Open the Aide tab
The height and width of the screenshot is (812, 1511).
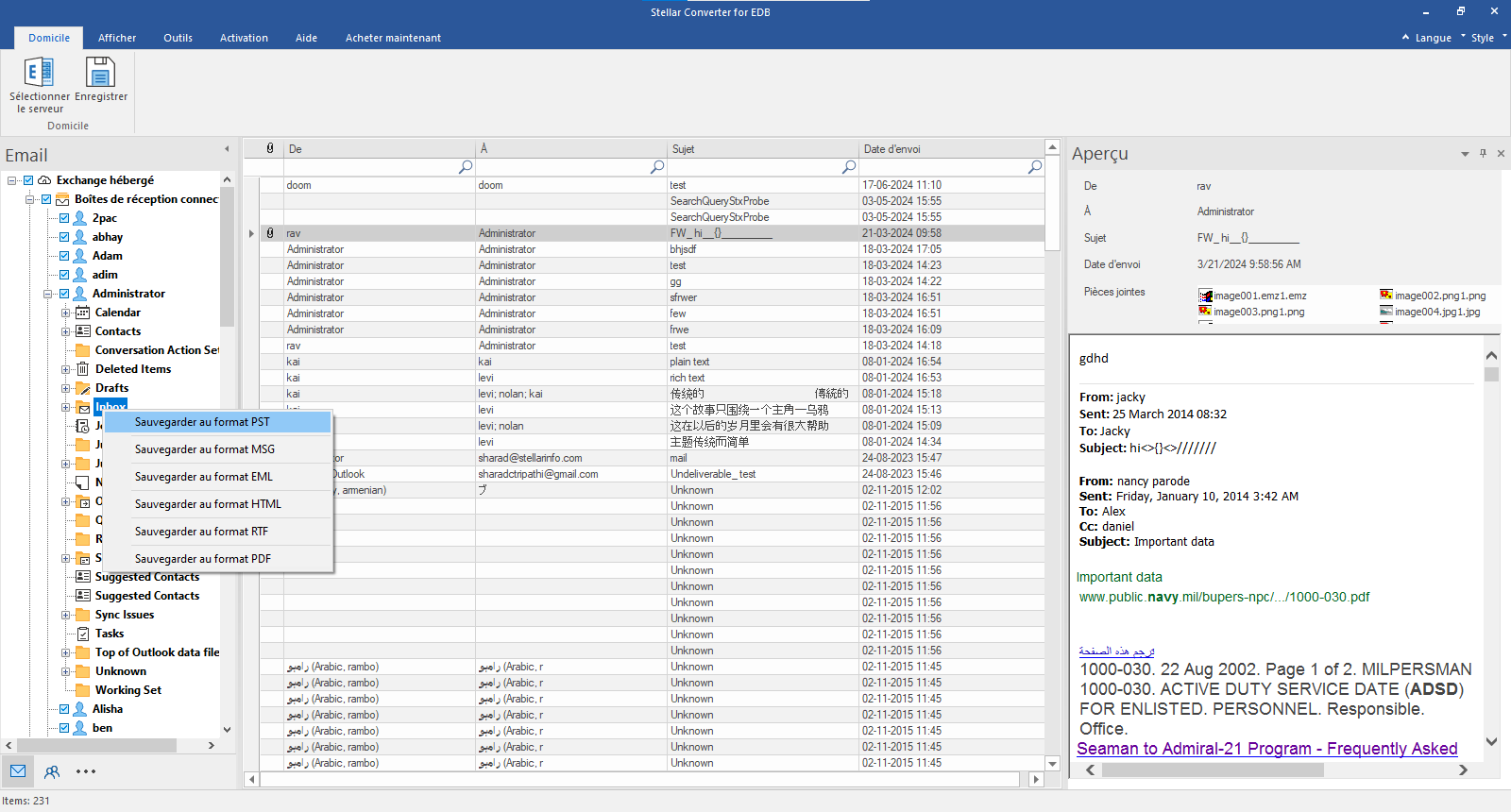(x=306, y=38)
